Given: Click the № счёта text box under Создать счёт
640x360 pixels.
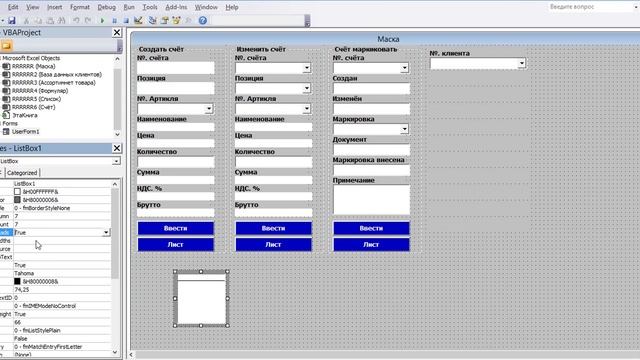Looking at the screenshot, I should tap(176, 68).
